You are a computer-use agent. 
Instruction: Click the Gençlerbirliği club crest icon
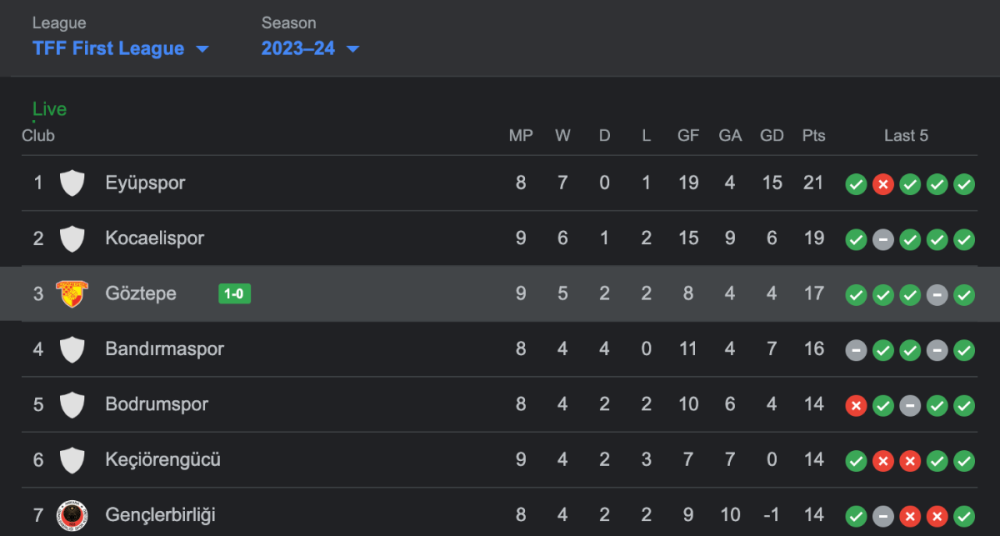point(71,516)
